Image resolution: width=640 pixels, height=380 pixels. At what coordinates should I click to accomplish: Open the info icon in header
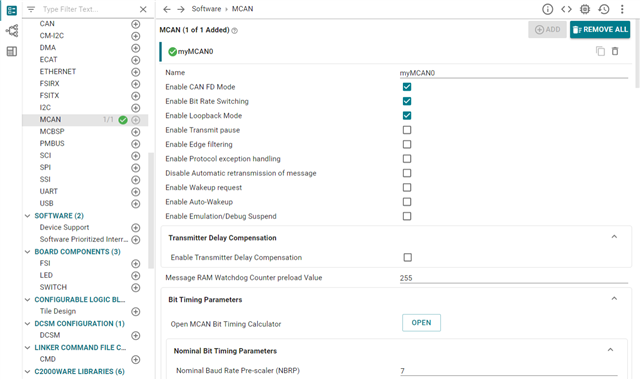[x=547, y=9]
